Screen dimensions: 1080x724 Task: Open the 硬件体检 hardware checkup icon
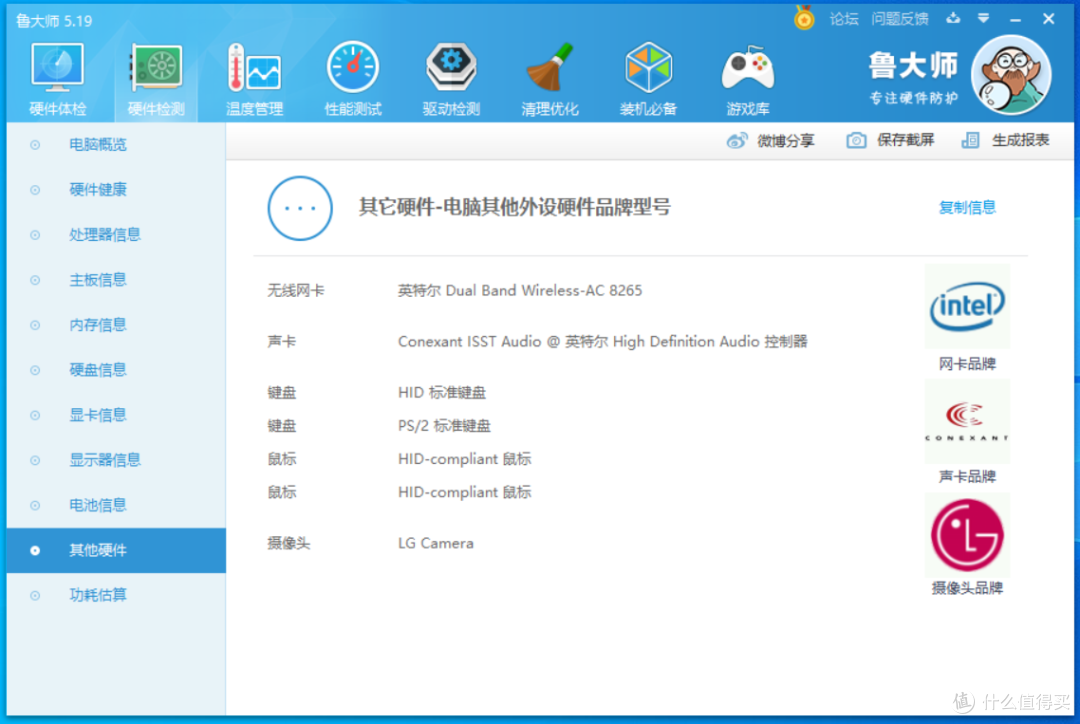(57, 79)
